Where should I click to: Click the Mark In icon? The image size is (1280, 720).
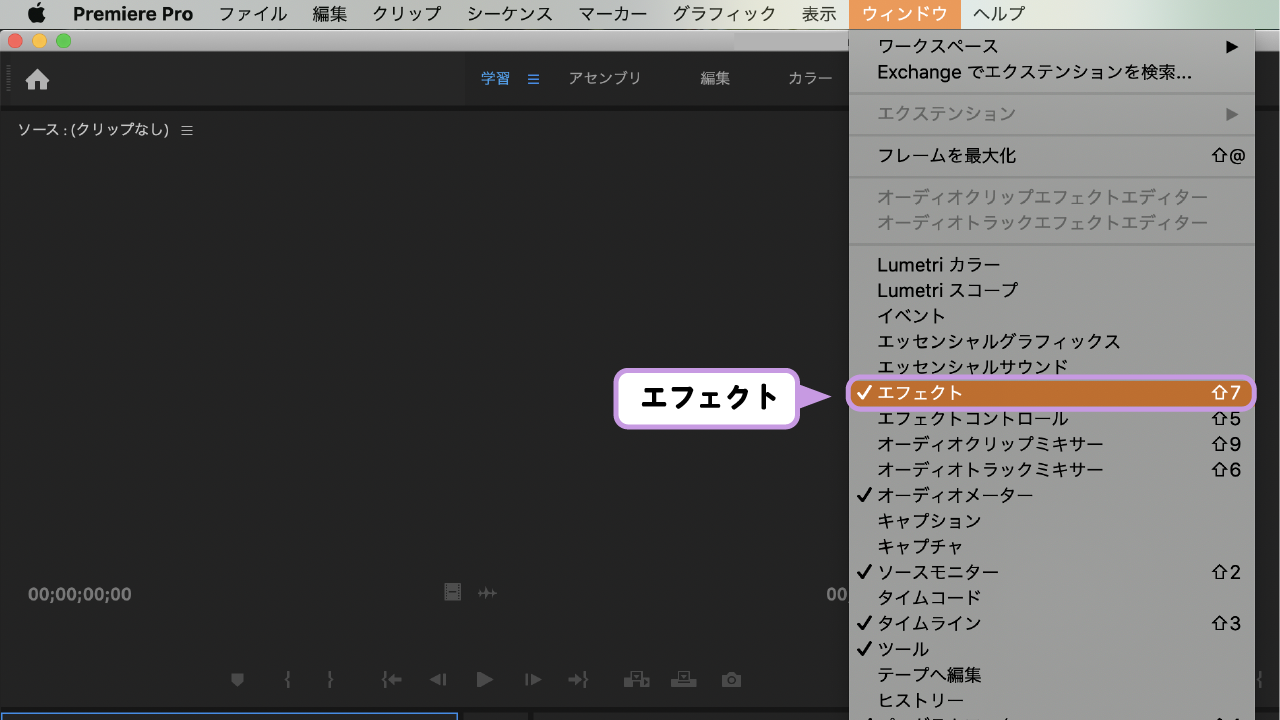287,680
